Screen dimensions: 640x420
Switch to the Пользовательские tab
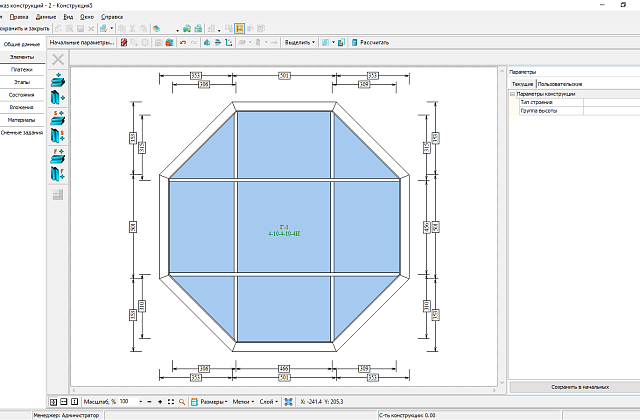pos(560,84)
